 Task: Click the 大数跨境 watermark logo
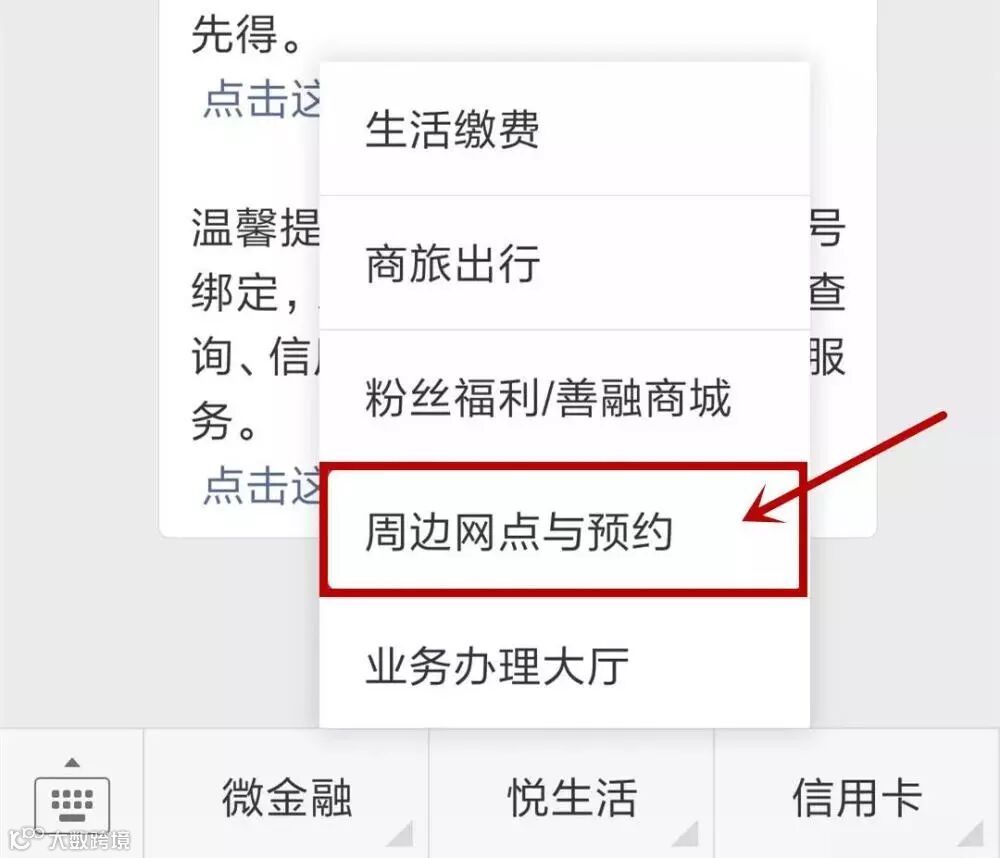pyautogui.click(x=69, y=839)
